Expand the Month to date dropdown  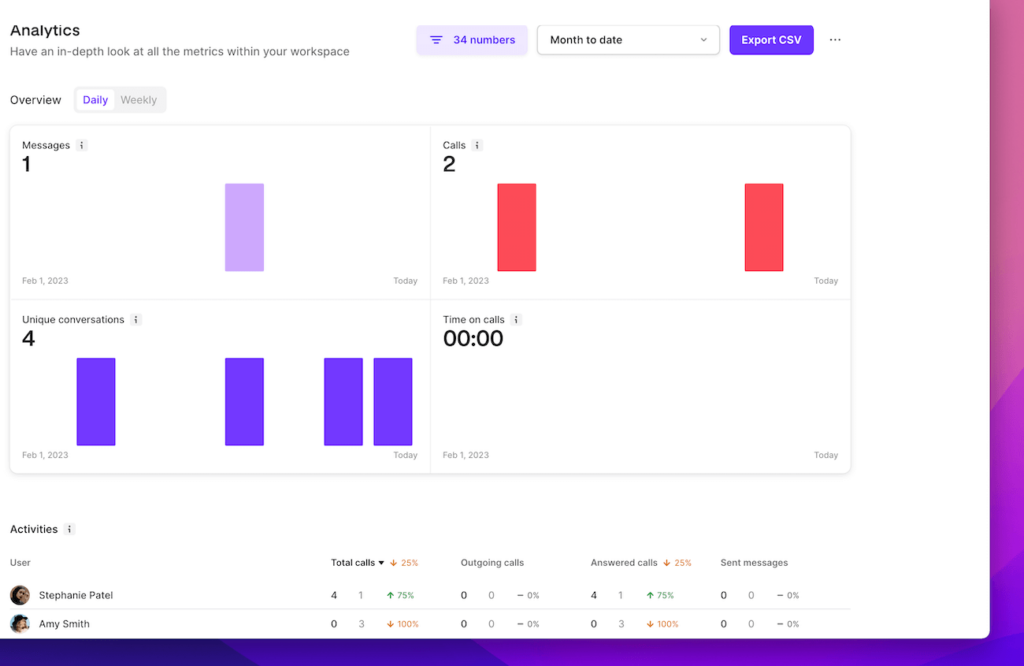tap(628, 40)
